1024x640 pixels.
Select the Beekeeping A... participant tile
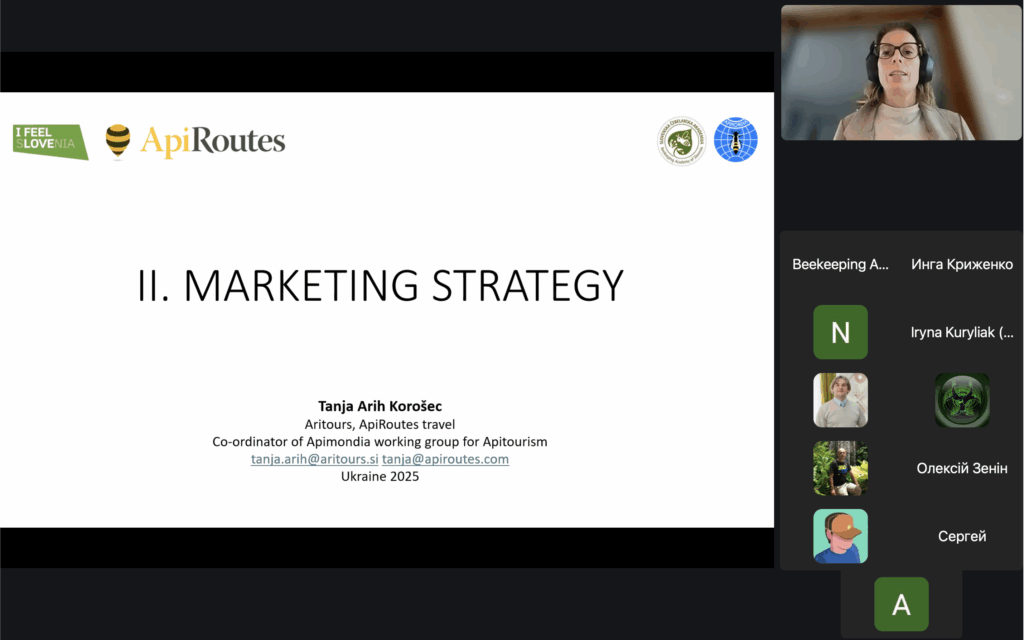pos(840,265)
